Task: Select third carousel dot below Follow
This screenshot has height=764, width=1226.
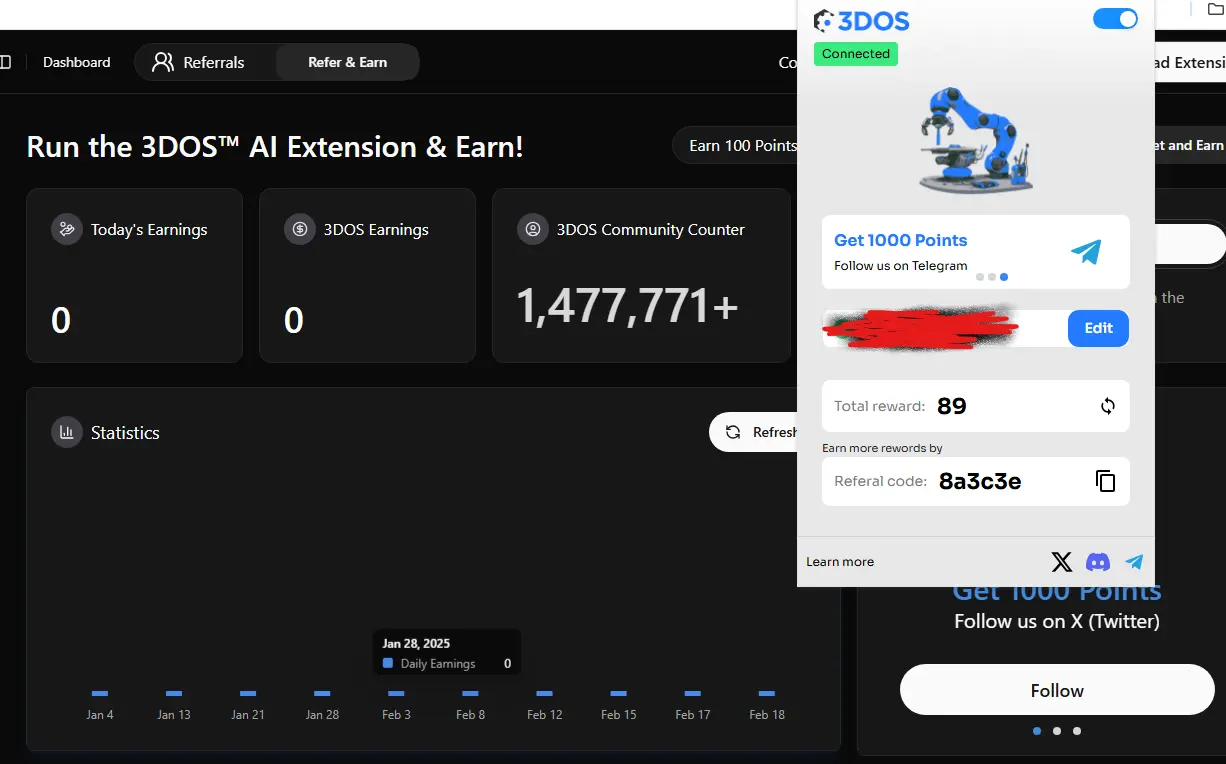Action: tap(1077, 731)
